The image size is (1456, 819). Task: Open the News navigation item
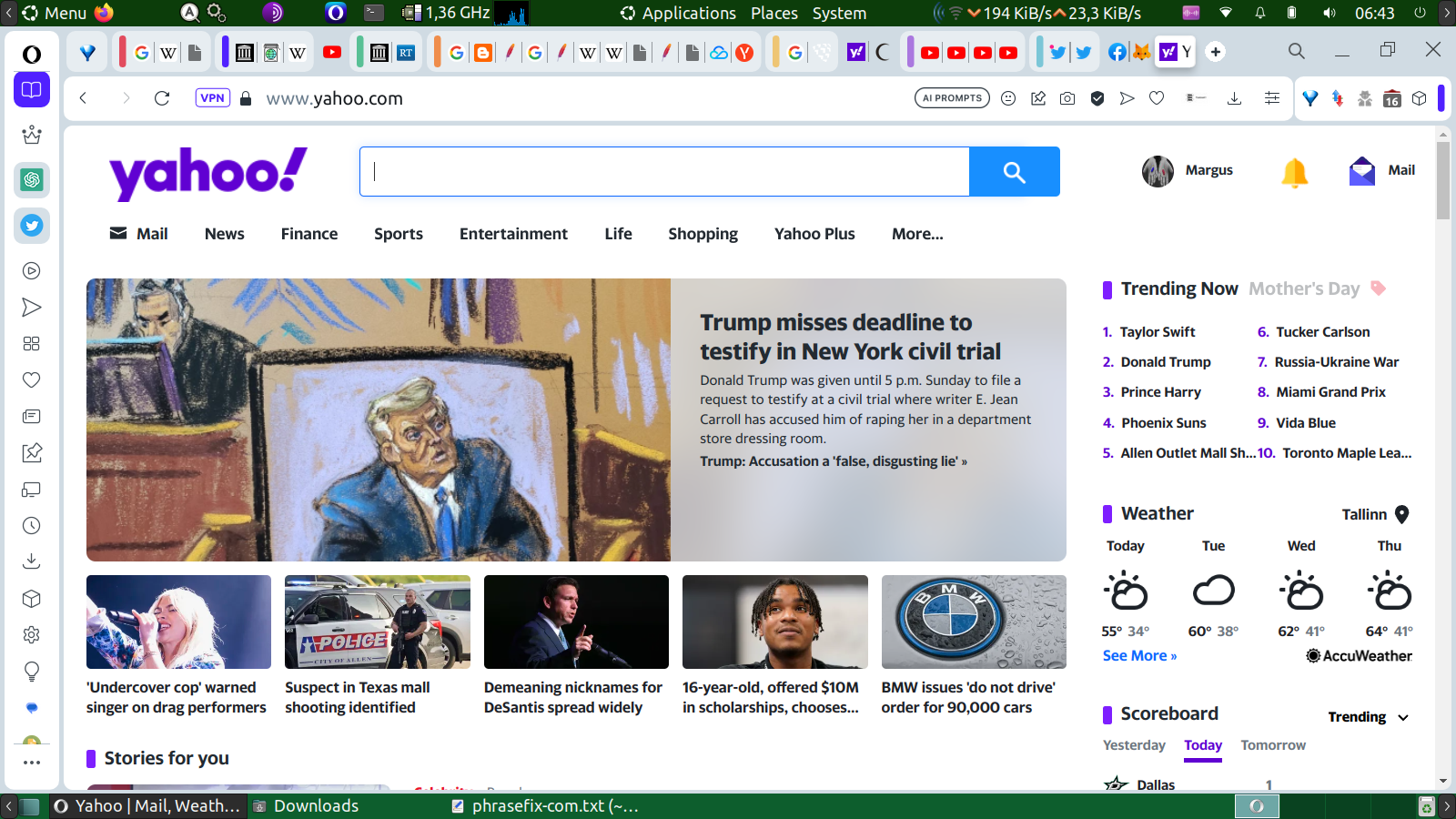pos(225,234)
